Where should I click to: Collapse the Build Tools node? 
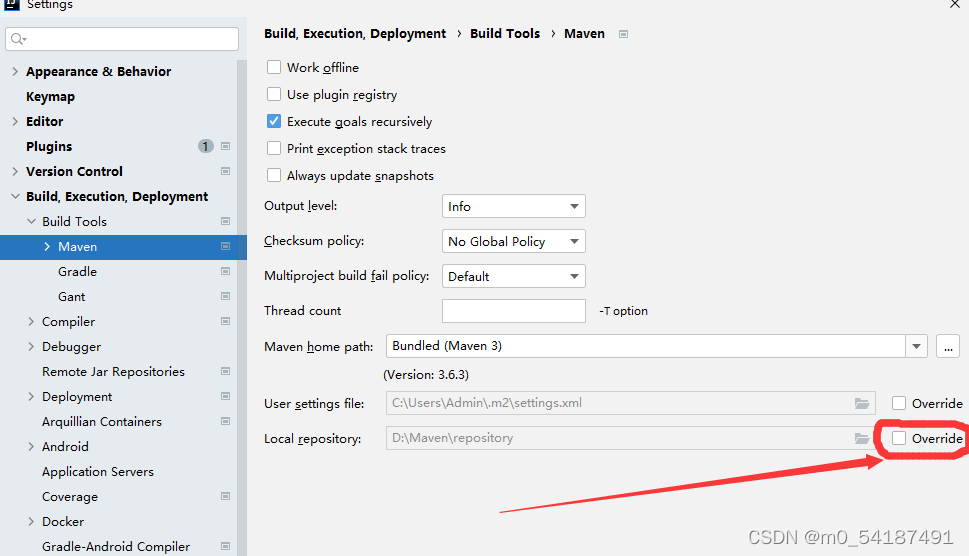[31, 221]
